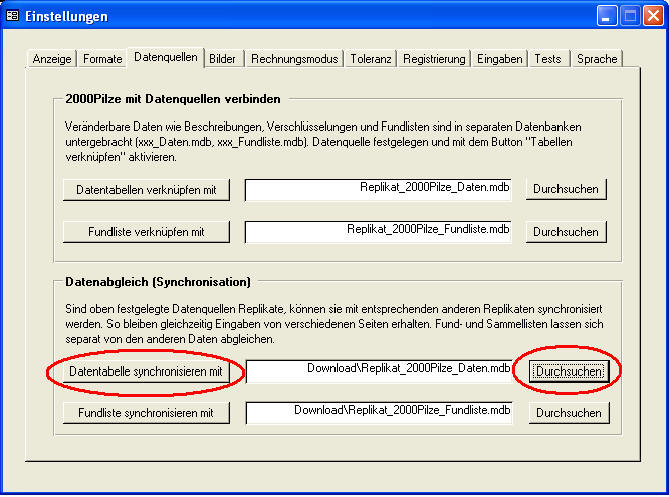This screenshot has height=497, width=669.
Task: Select the Bilder tab
Action: tap(223, 59)
